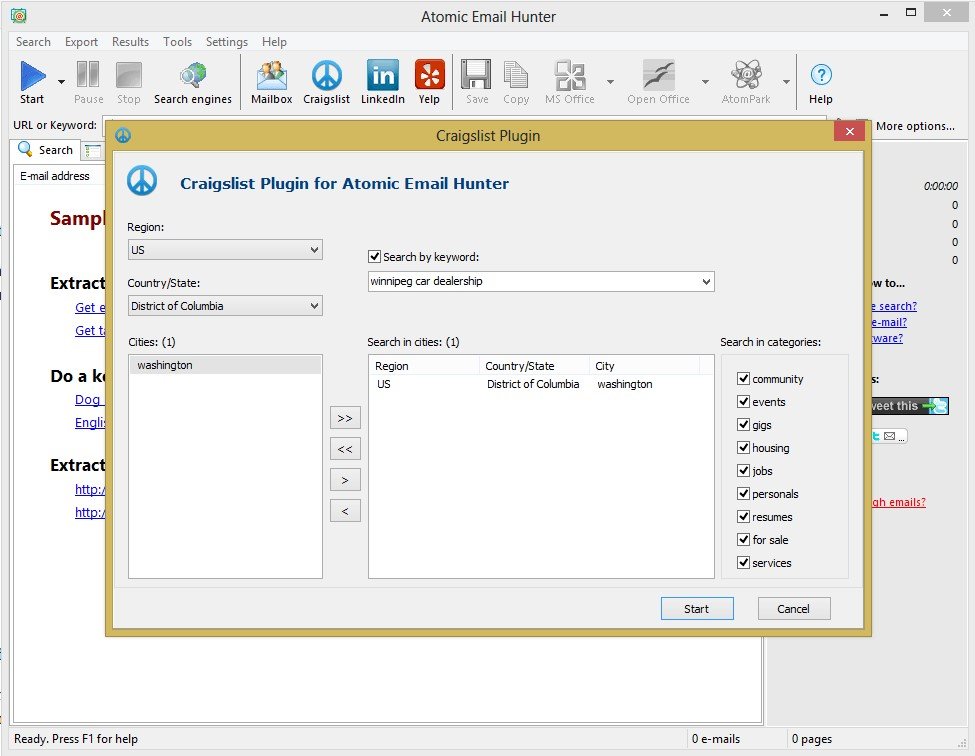Click the More options... button
Viewport: 975px width, 756px height.
[x=915, y=126]
